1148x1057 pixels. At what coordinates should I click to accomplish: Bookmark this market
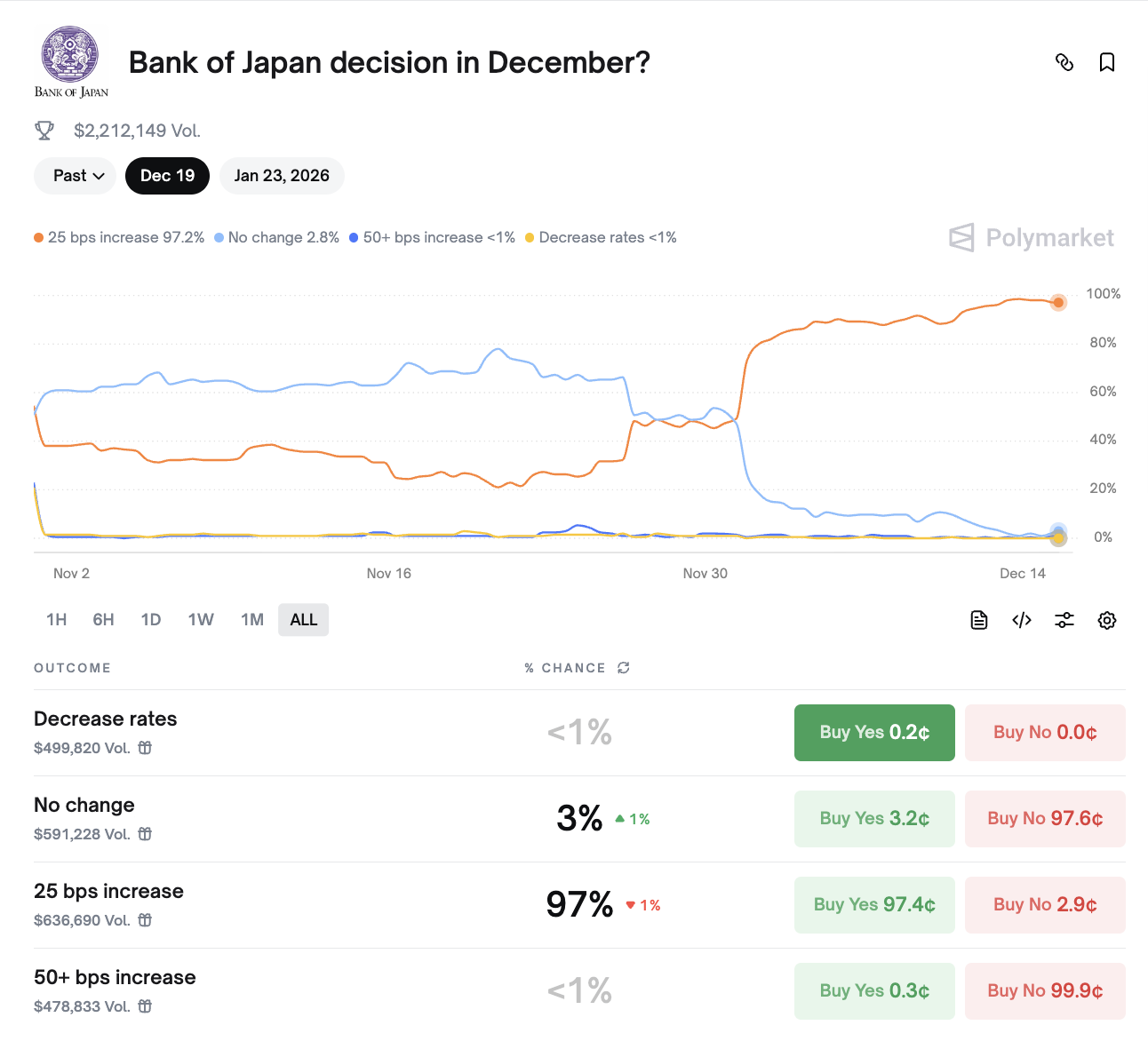point(1107,62)
